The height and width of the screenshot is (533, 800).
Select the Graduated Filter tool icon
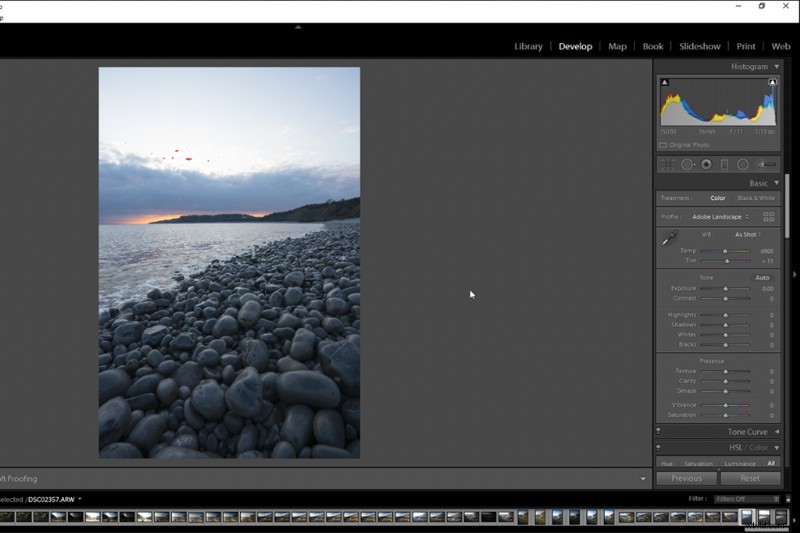[x=724, y=164]
